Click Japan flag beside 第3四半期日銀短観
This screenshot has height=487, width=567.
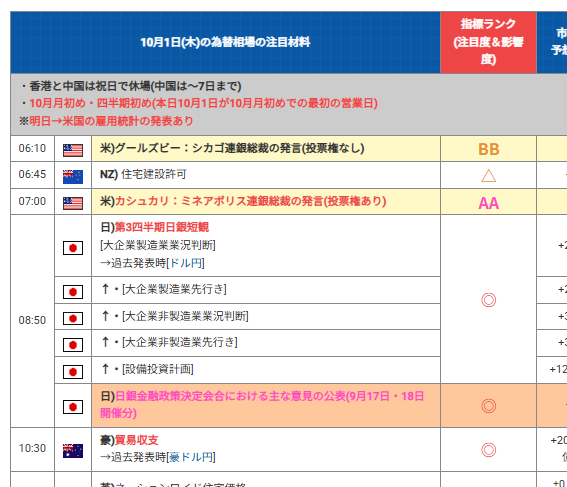73,248
